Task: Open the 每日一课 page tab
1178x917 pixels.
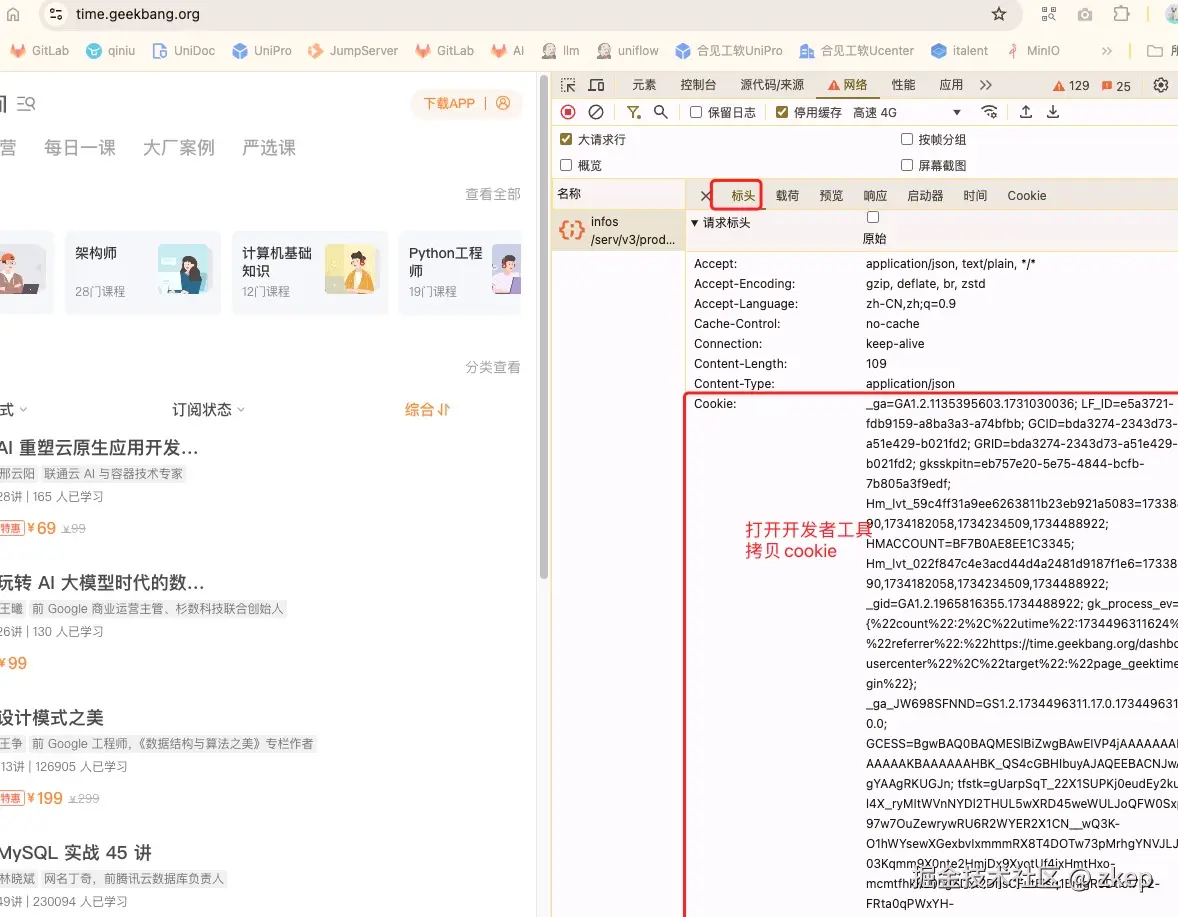Action: [x=80, y=148]
